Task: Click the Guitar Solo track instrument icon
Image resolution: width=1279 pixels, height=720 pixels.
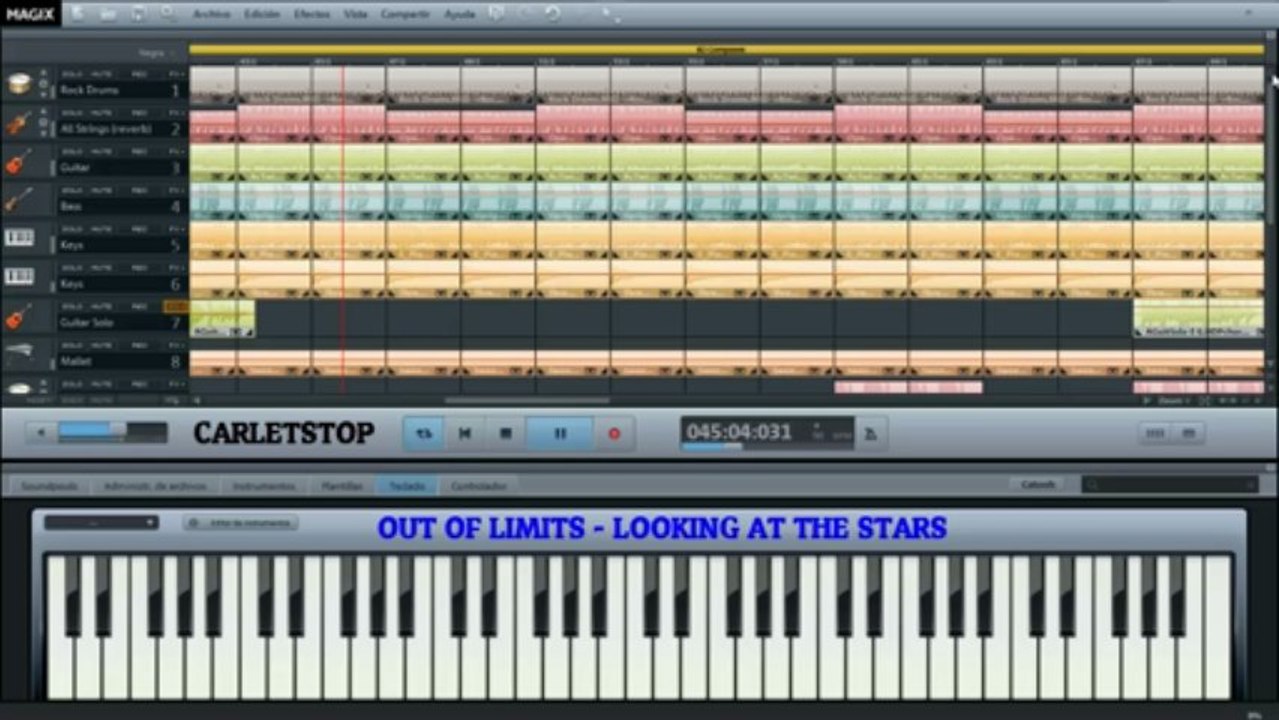Action: point(19,317)
